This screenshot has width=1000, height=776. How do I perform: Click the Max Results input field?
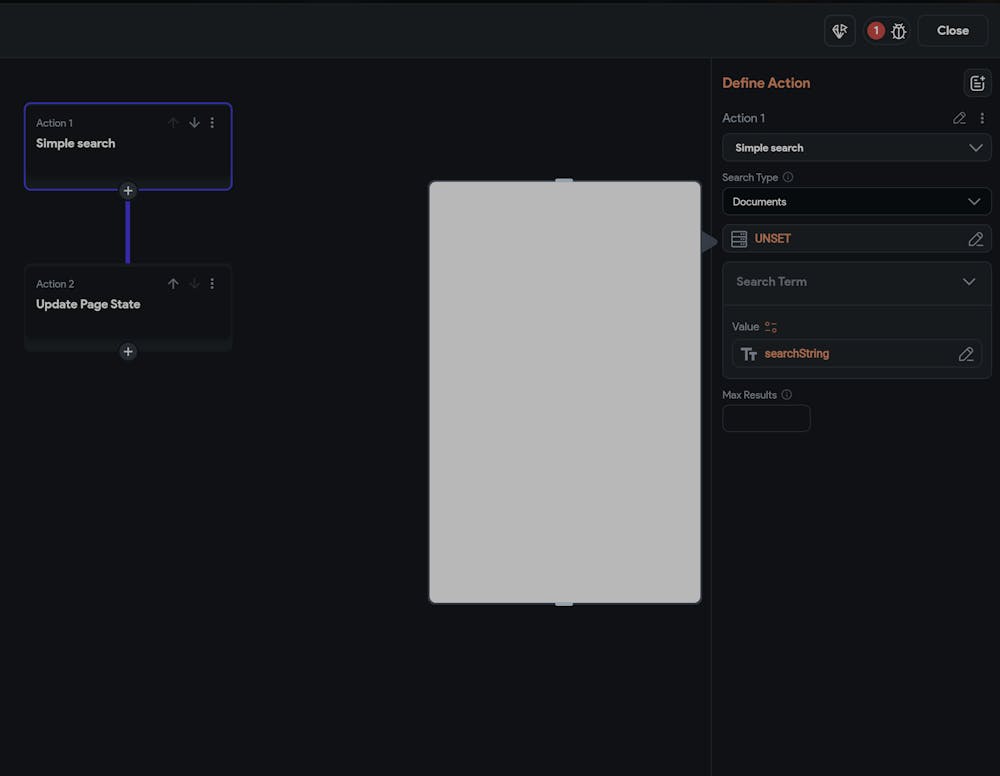coord(766,418)
